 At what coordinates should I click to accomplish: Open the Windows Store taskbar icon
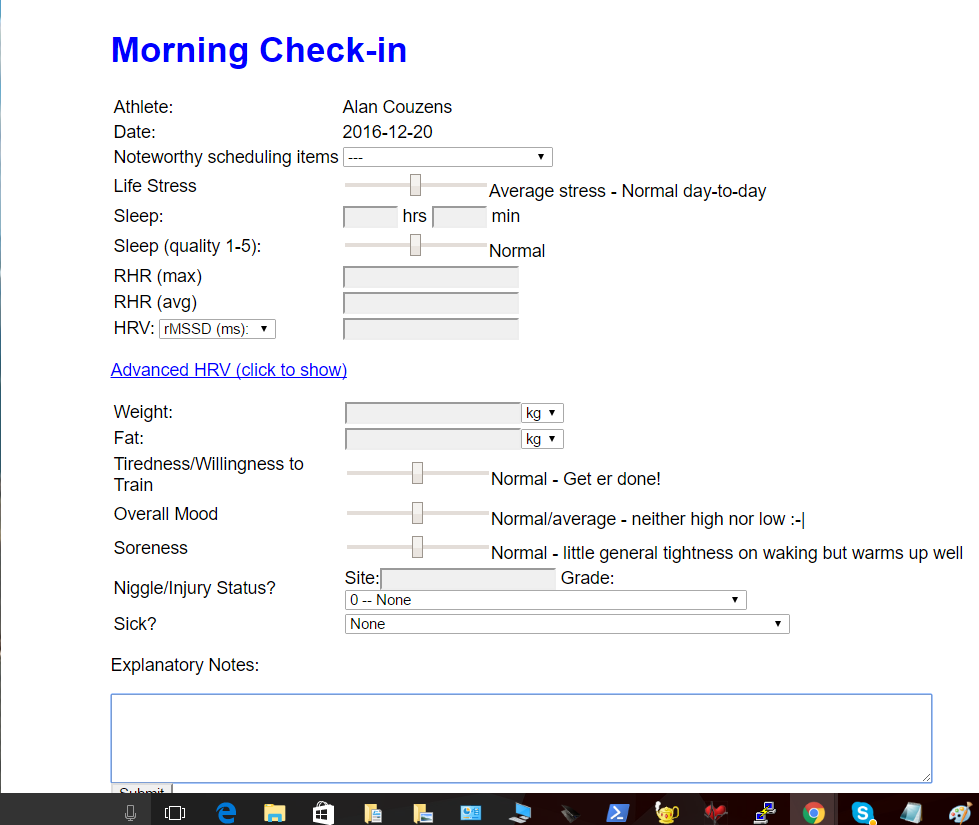point(323,813)
